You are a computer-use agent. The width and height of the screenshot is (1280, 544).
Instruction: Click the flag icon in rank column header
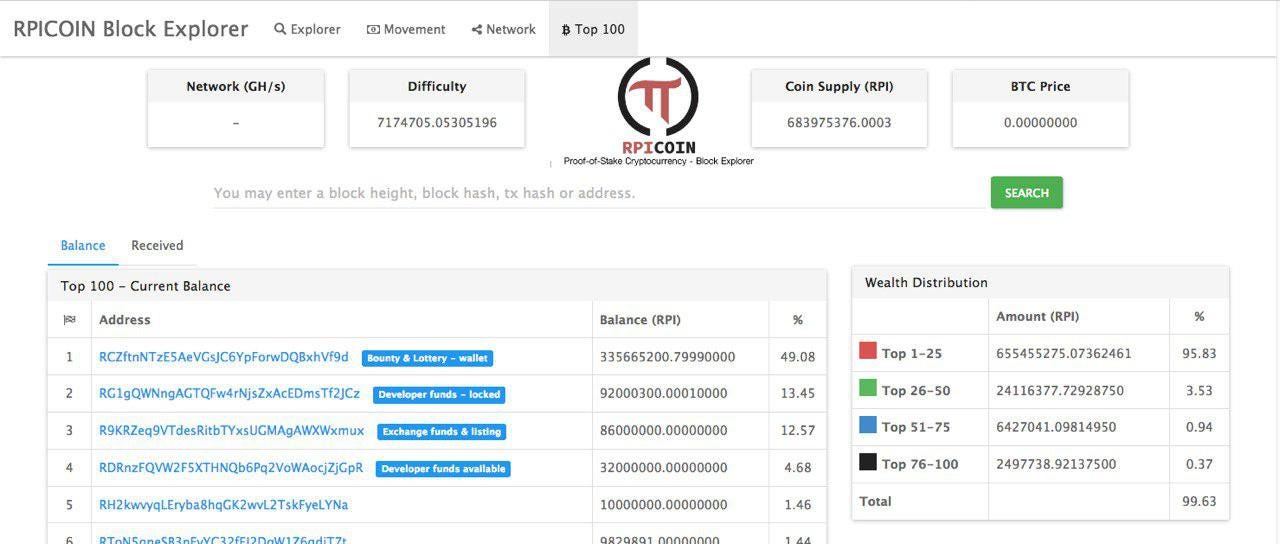pyautogui.click(x=69, y=320)
